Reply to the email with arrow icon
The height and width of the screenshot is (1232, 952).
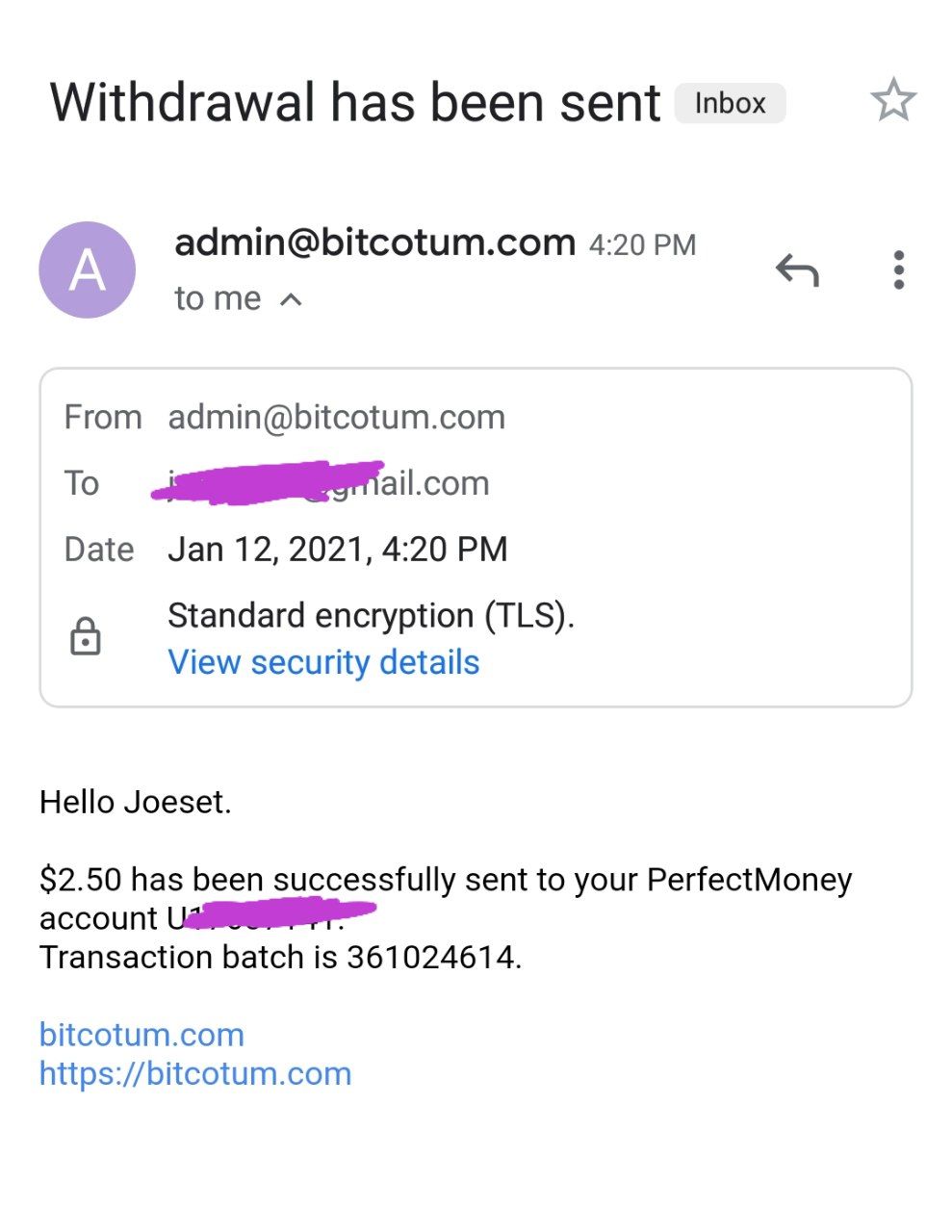point(797,270)
